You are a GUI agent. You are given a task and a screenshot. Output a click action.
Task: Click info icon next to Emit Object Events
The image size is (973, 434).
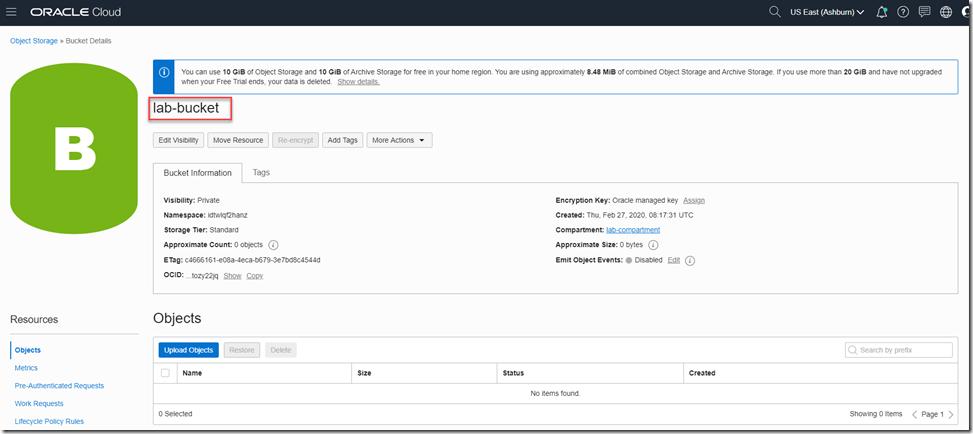(x=690, y=260)
